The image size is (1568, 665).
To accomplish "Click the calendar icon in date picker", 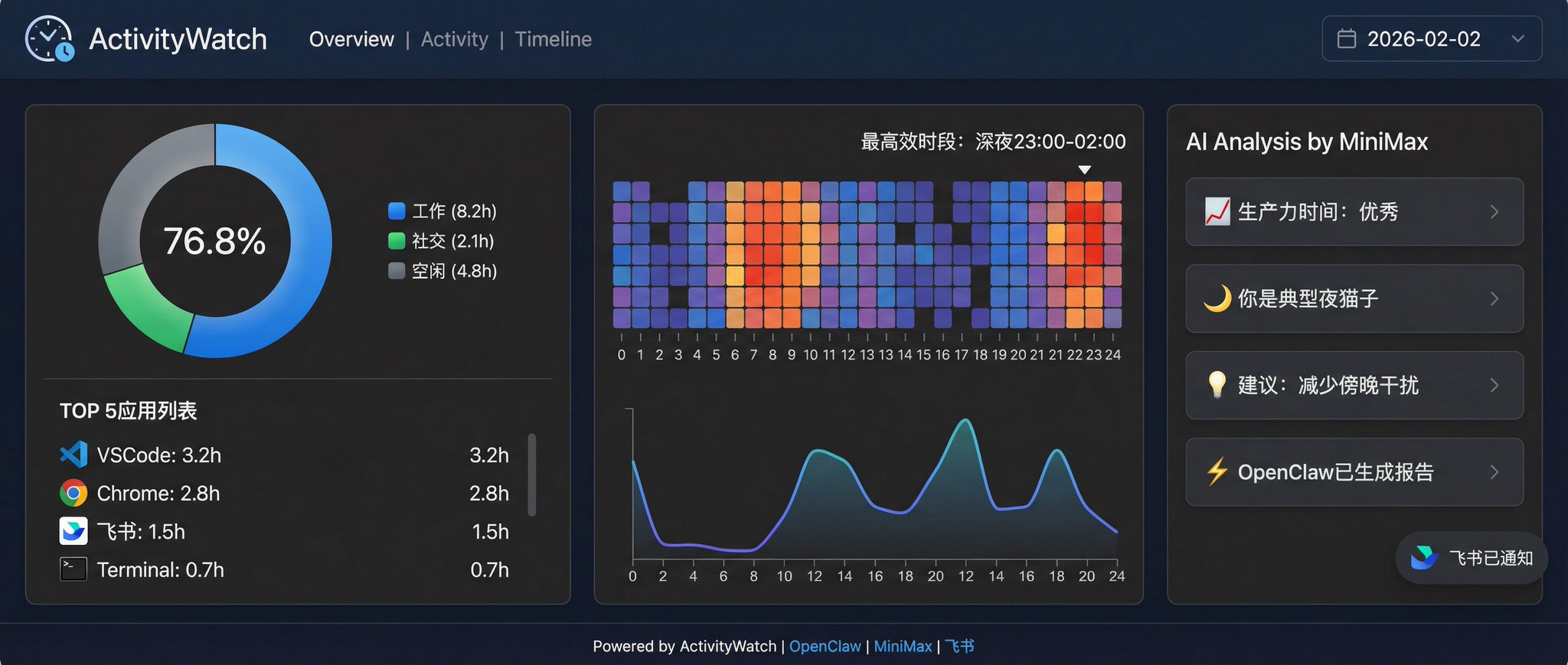I will point(1347,39).
